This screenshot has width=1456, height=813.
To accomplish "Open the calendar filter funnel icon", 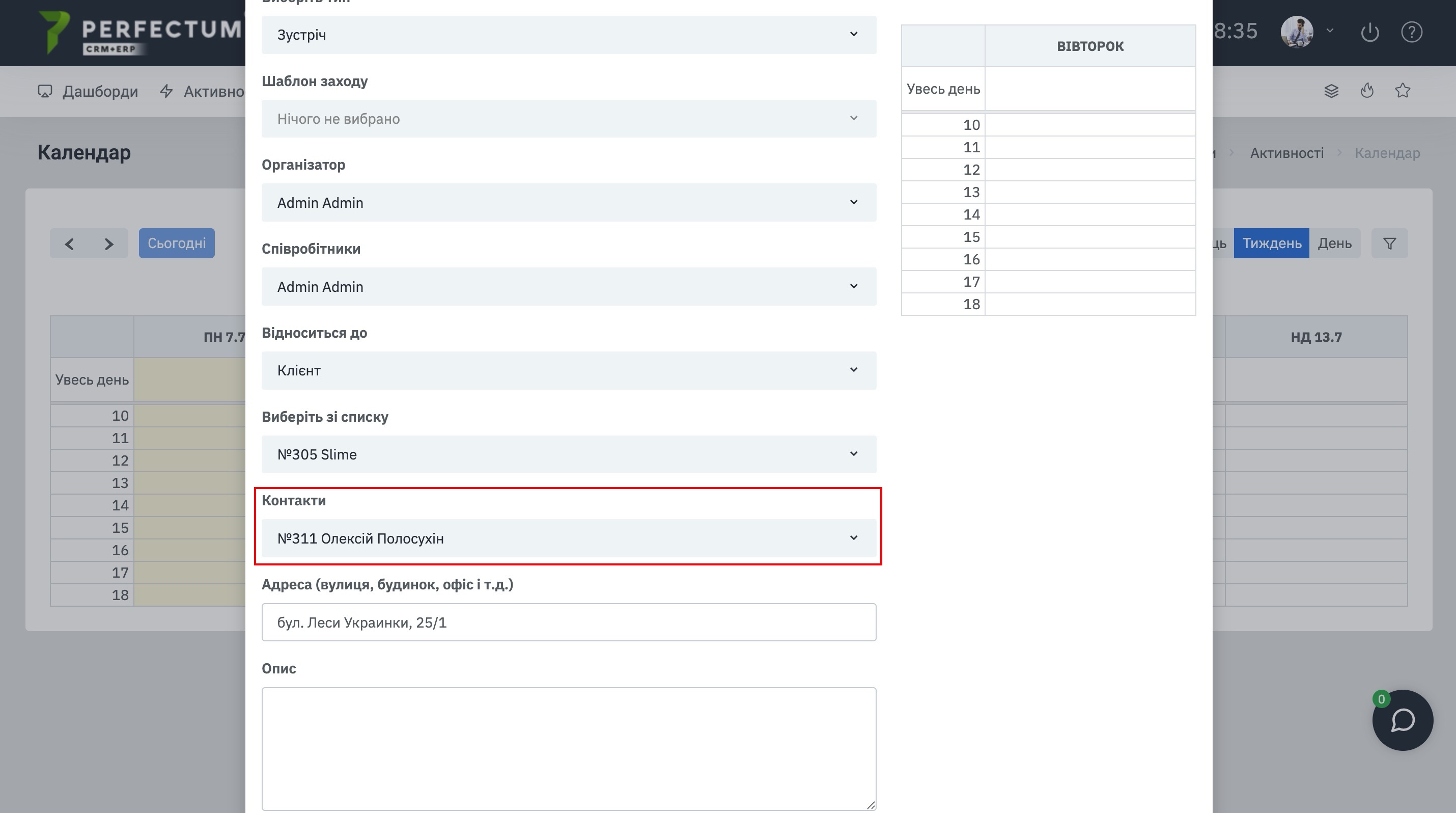I will [x=1390, y=243].
